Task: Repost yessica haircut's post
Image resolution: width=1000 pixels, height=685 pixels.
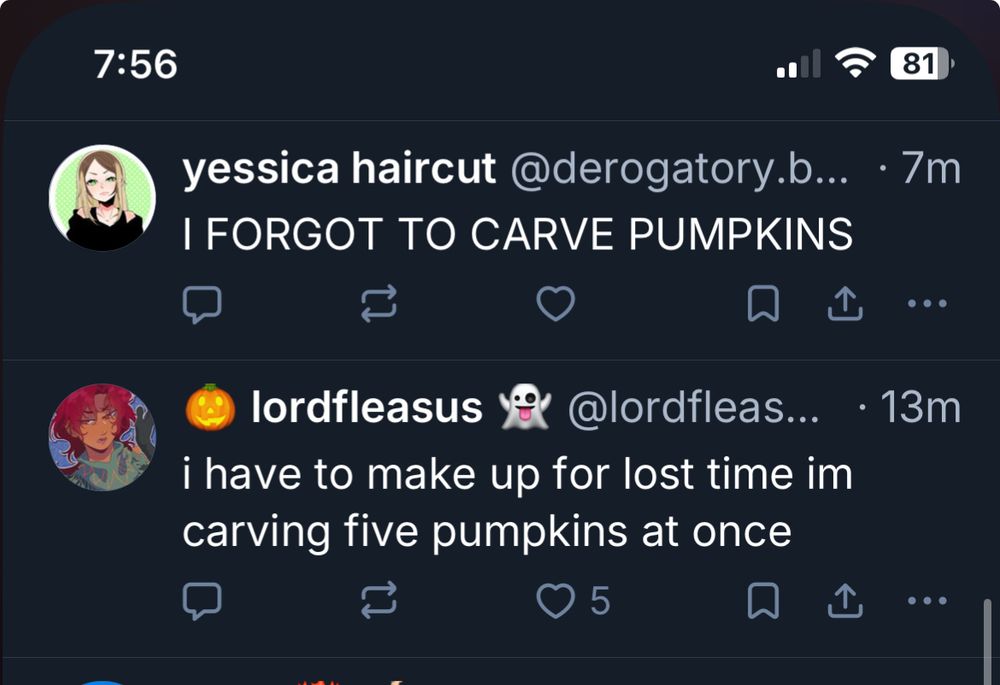Action: 380,303
